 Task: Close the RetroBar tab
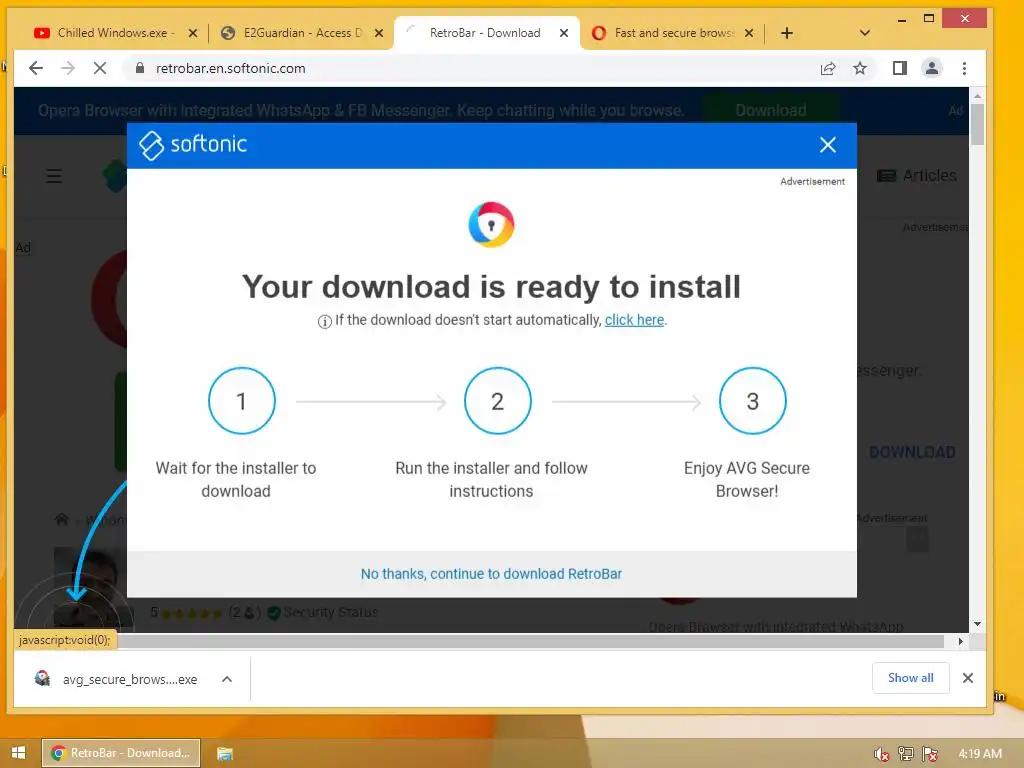pyautogui.click(x=564, y=33)
